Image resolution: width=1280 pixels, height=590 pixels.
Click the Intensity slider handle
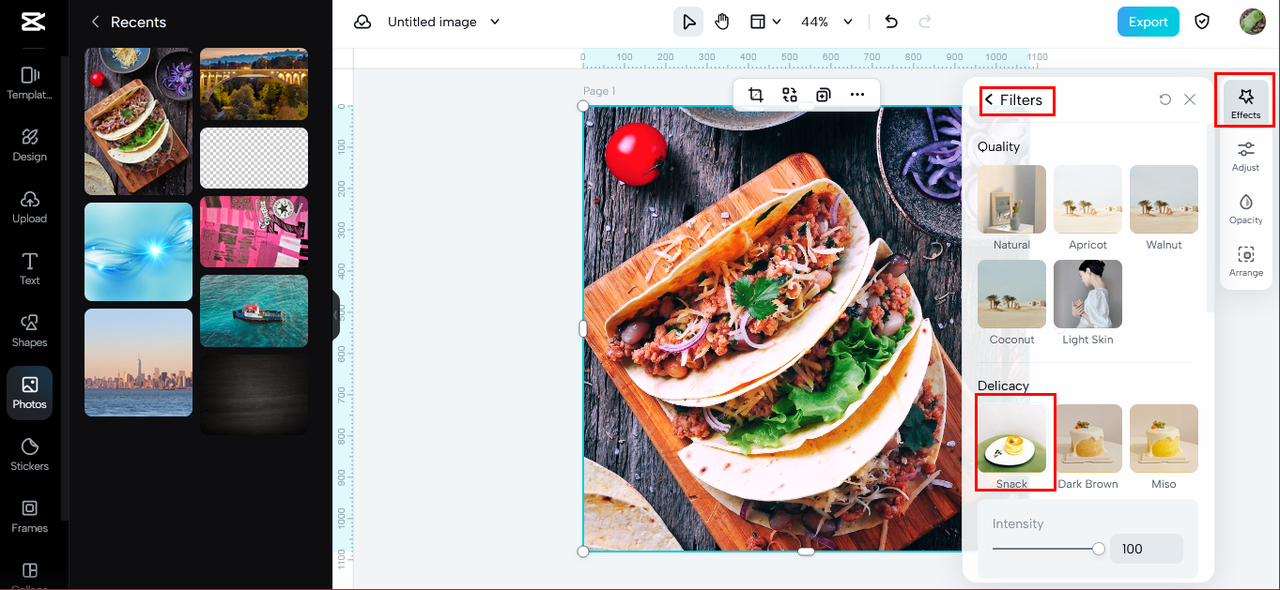coord(1098,549)
